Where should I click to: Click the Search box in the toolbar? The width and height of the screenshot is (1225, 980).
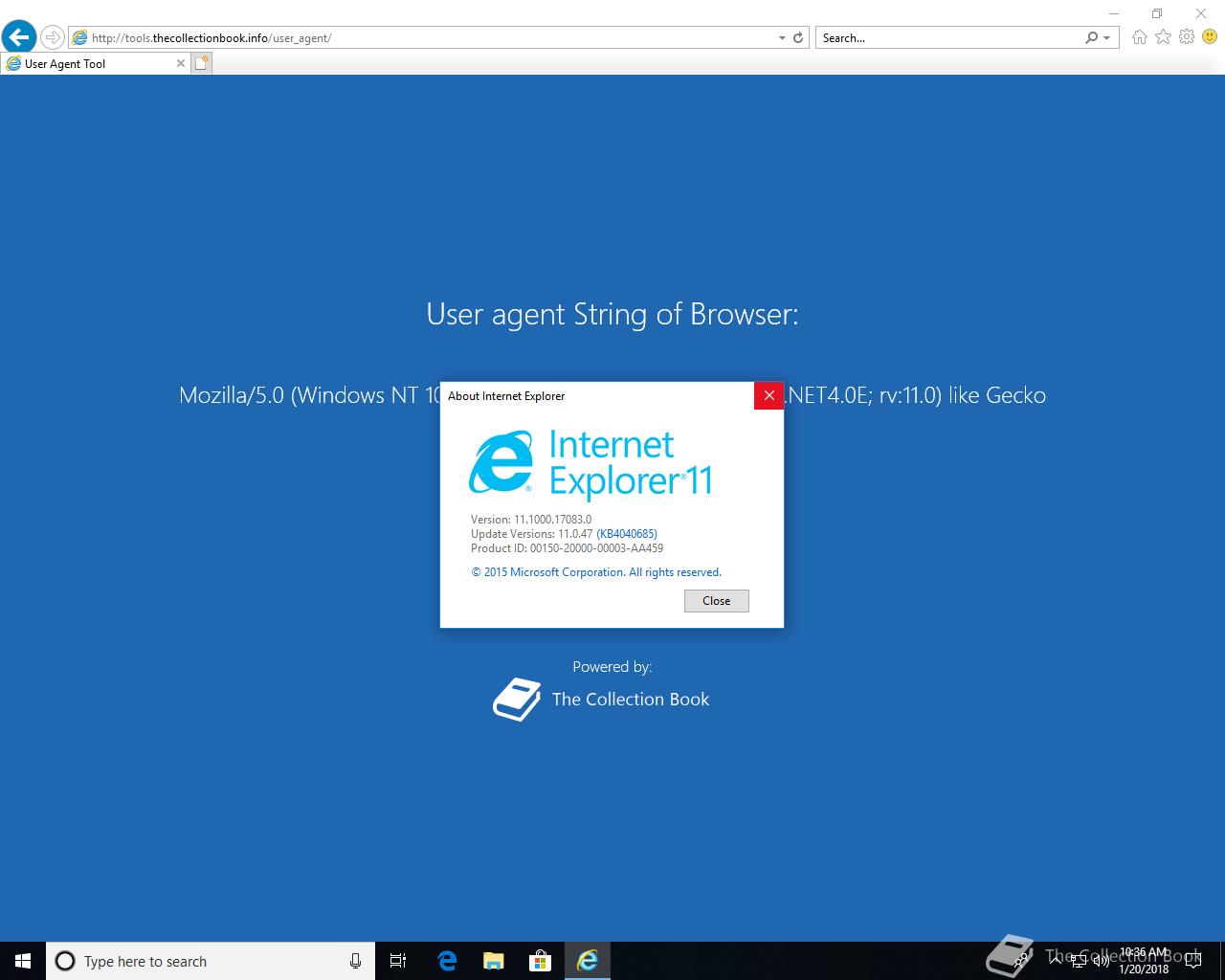(x=949, y=38)
